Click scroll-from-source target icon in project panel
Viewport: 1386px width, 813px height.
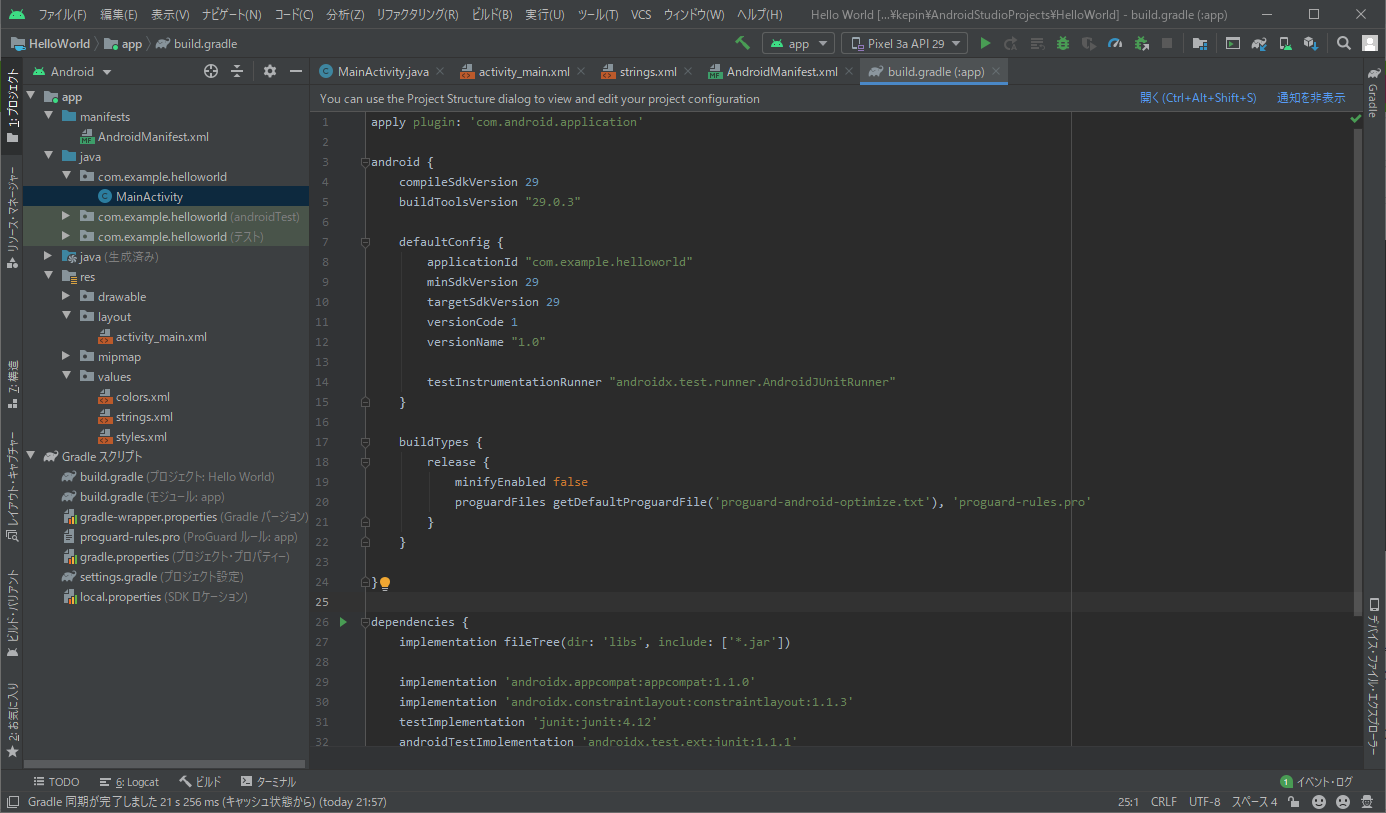tap(211, 71)
